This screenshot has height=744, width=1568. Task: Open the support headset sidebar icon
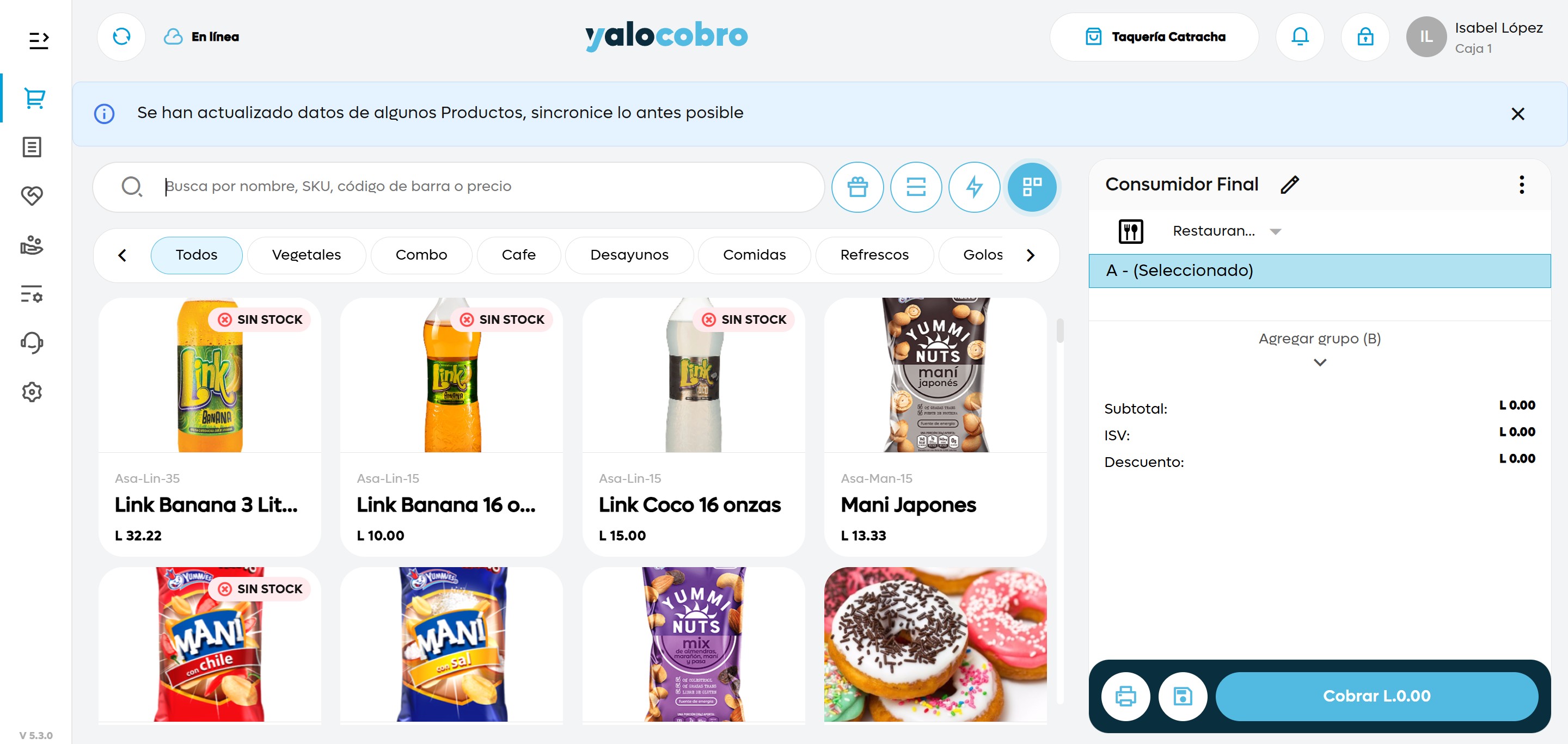pyautogui.click(x=32, y=343)
